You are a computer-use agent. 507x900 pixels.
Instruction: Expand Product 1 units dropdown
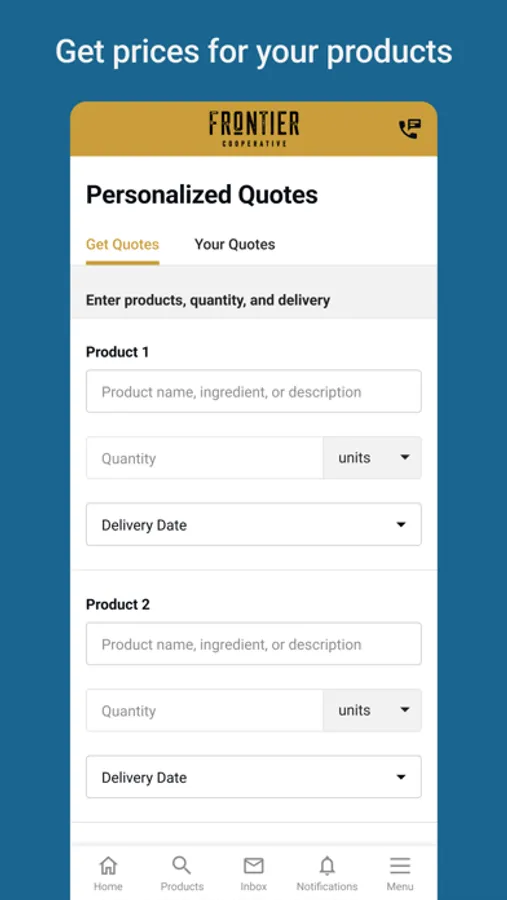pos(372,457)
